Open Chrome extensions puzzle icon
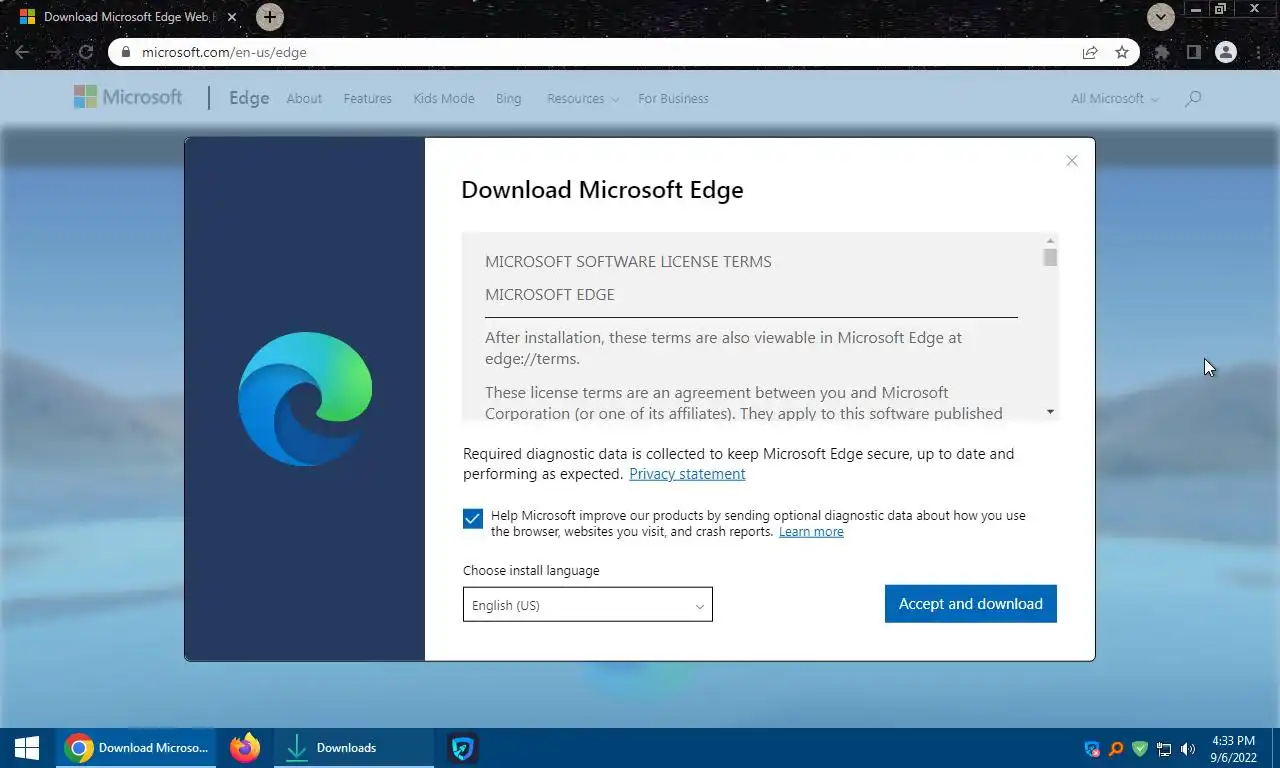The height and width of the screenshot is (768, 1280). pyautogui.click(x=1162, y=52)
